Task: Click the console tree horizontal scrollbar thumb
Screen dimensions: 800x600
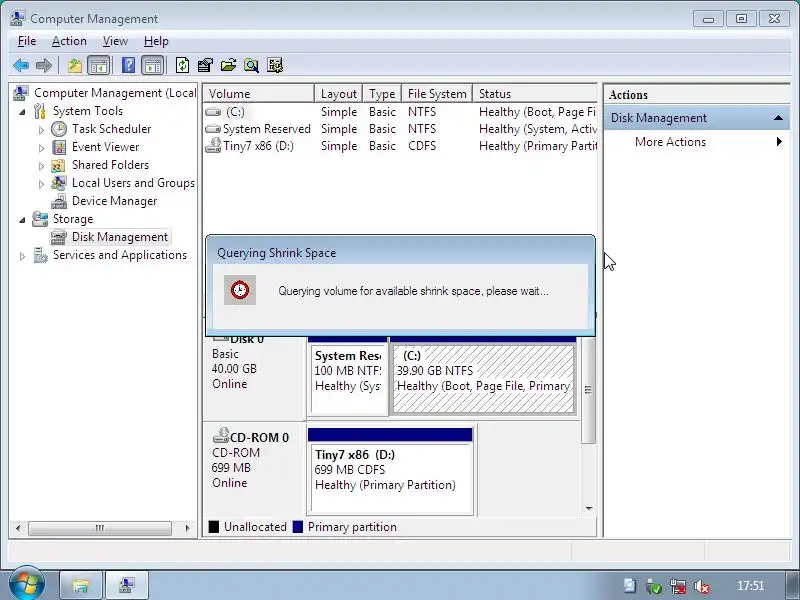Action: (x=100, y=528)
